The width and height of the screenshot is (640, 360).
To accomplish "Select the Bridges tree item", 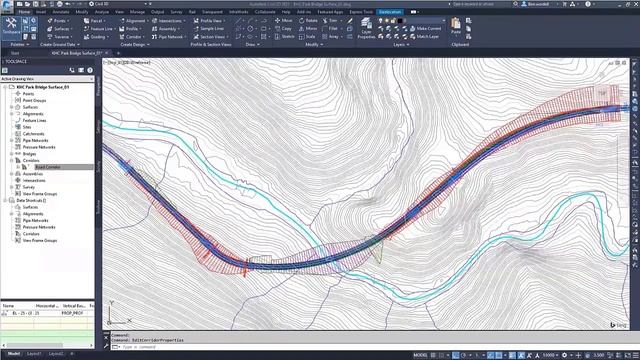I will click(x=29, y=154).
